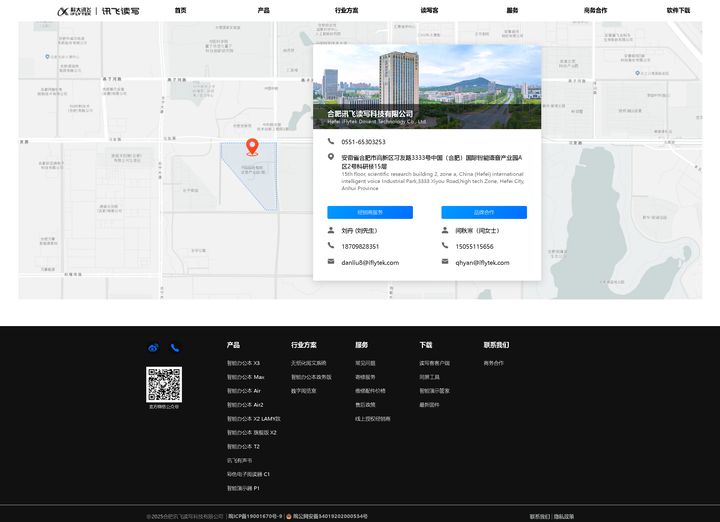Open footer link 智能办公本政务版
The width and height of the screenshot is (720, 522).
311,377
